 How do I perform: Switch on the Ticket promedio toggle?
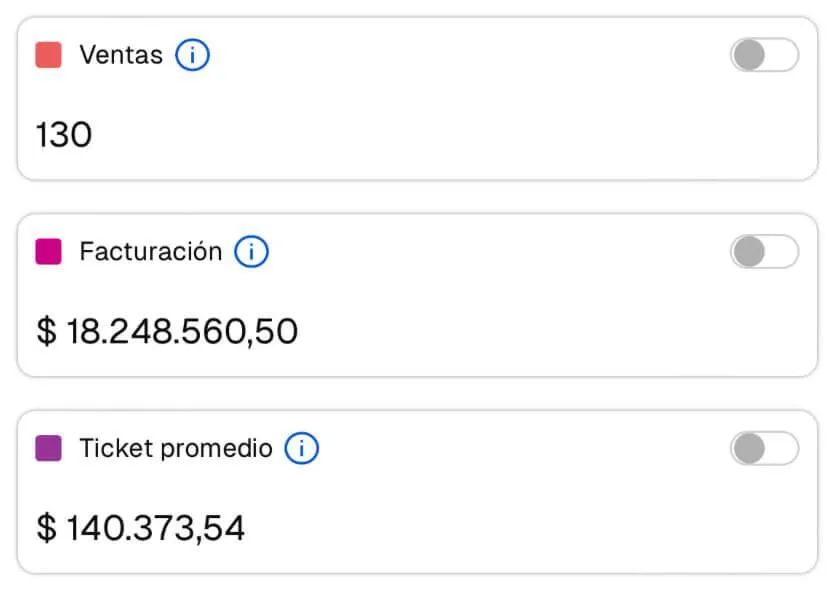(x=764, y=448)
